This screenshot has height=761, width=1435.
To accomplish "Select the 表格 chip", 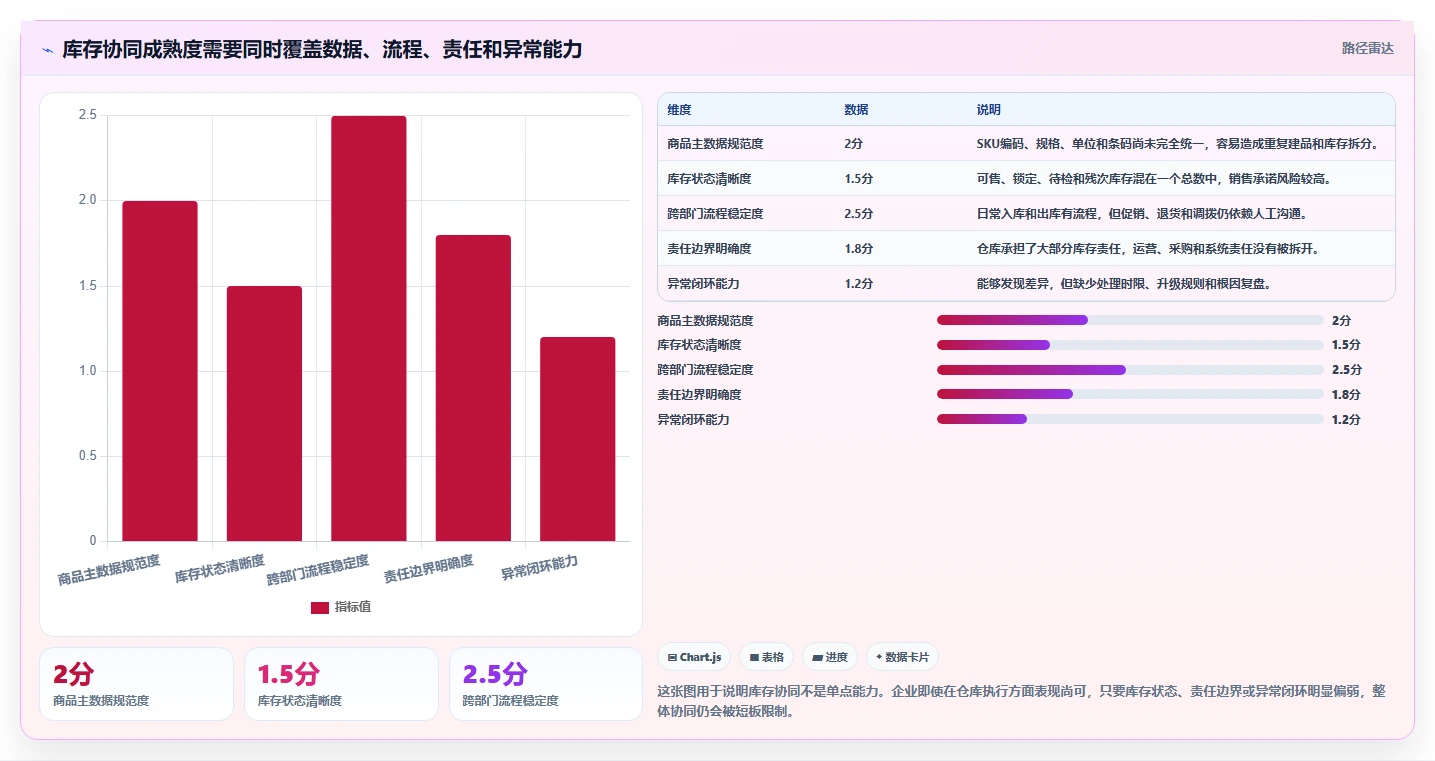I will click(x=766, y=657).
